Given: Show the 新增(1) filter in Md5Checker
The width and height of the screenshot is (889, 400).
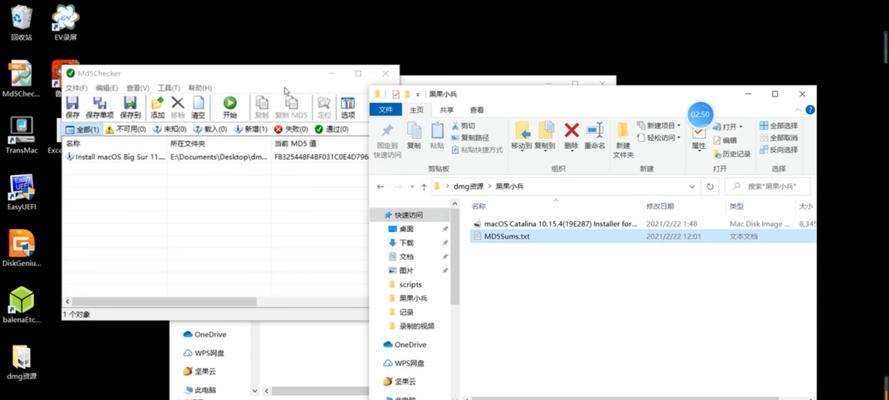Looking at the screenshot, I should coord(251,129).
